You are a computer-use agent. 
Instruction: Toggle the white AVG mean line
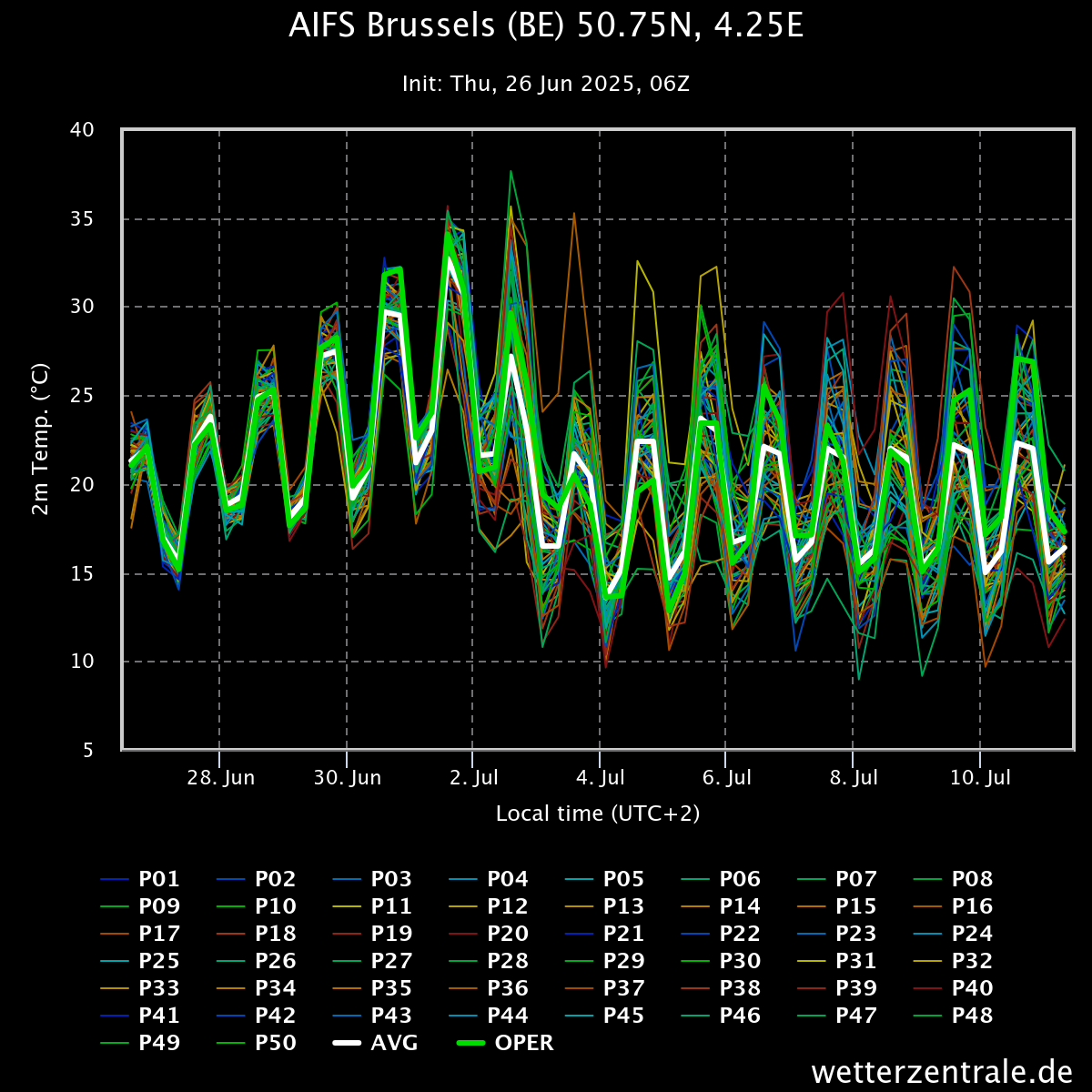coord(376,1043)
